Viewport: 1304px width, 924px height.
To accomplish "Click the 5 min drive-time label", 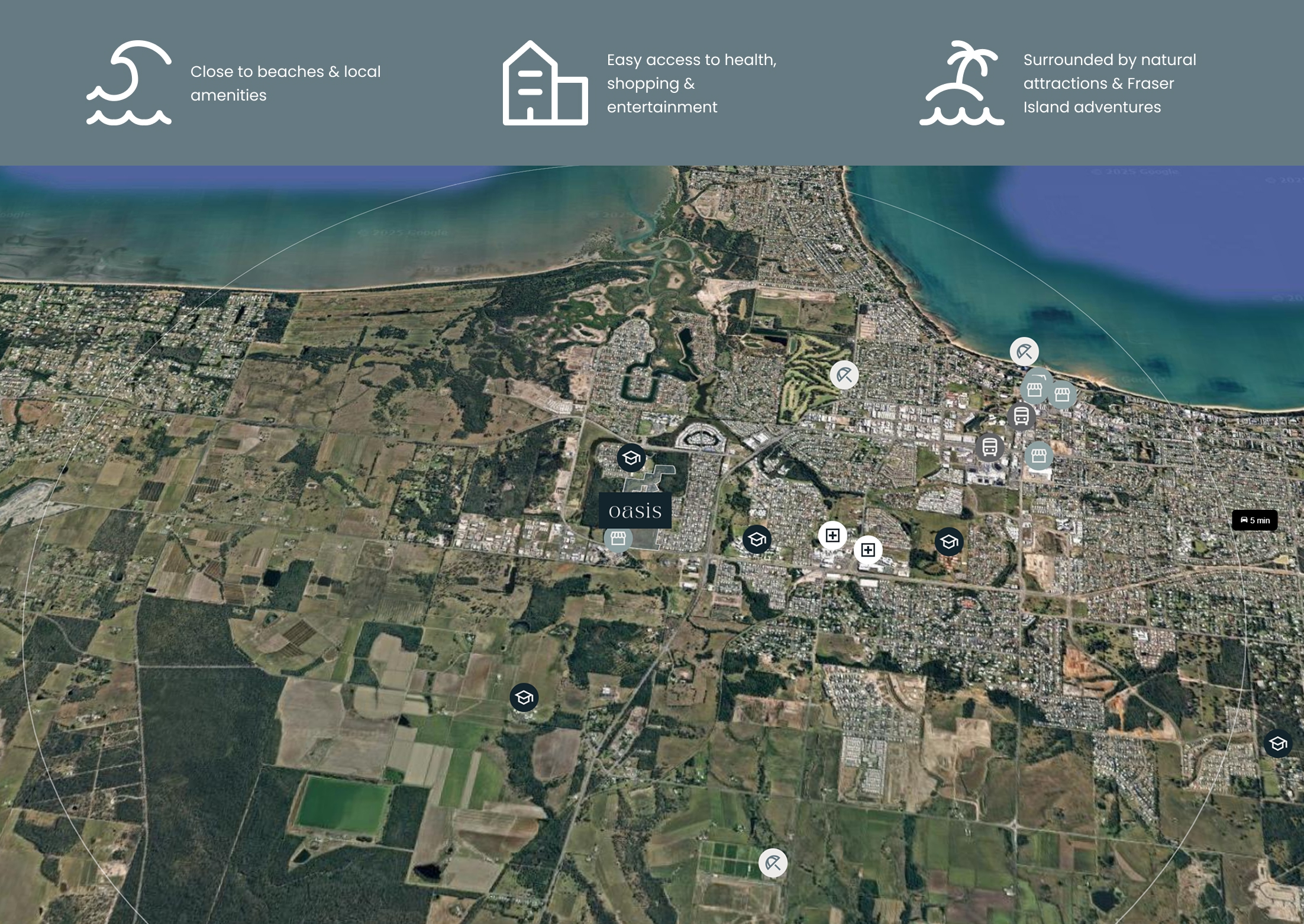I will (1254, 521).
